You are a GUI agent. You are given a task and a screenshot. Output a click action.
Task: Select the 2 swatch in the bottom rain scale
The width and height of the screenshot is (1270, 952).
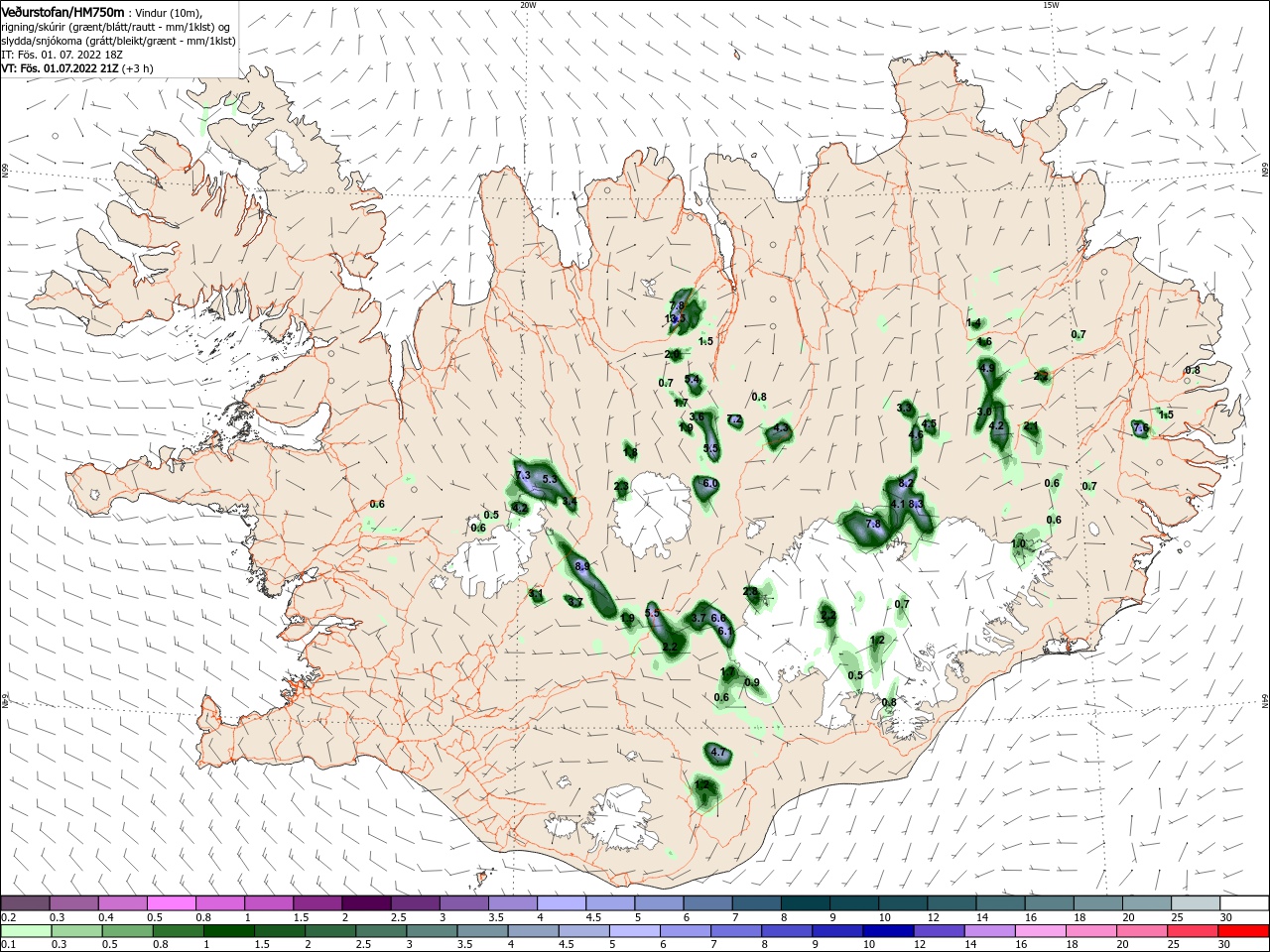(x=331, y=931)
